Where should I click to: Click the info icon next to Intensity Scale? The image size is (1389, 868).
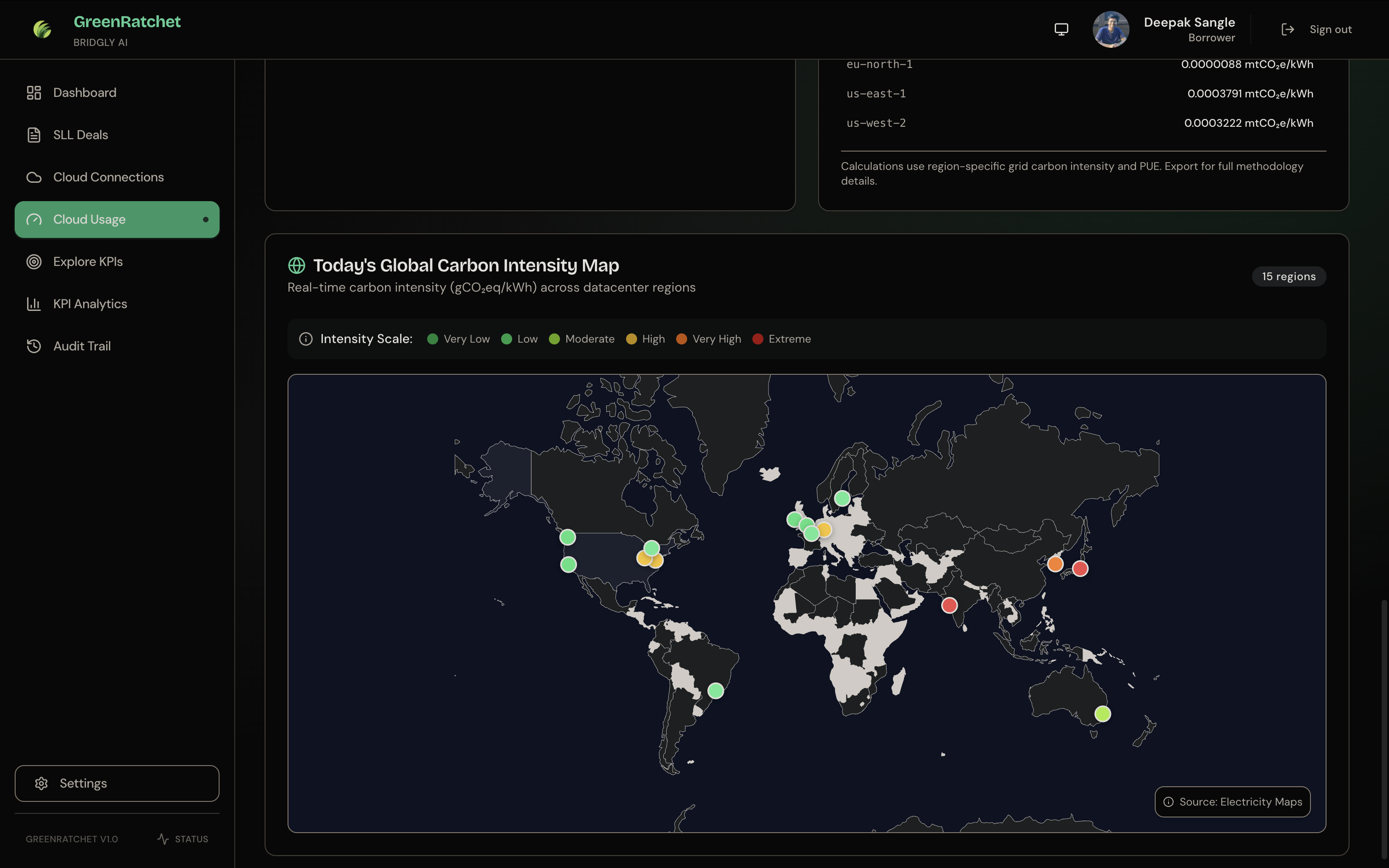306,339
